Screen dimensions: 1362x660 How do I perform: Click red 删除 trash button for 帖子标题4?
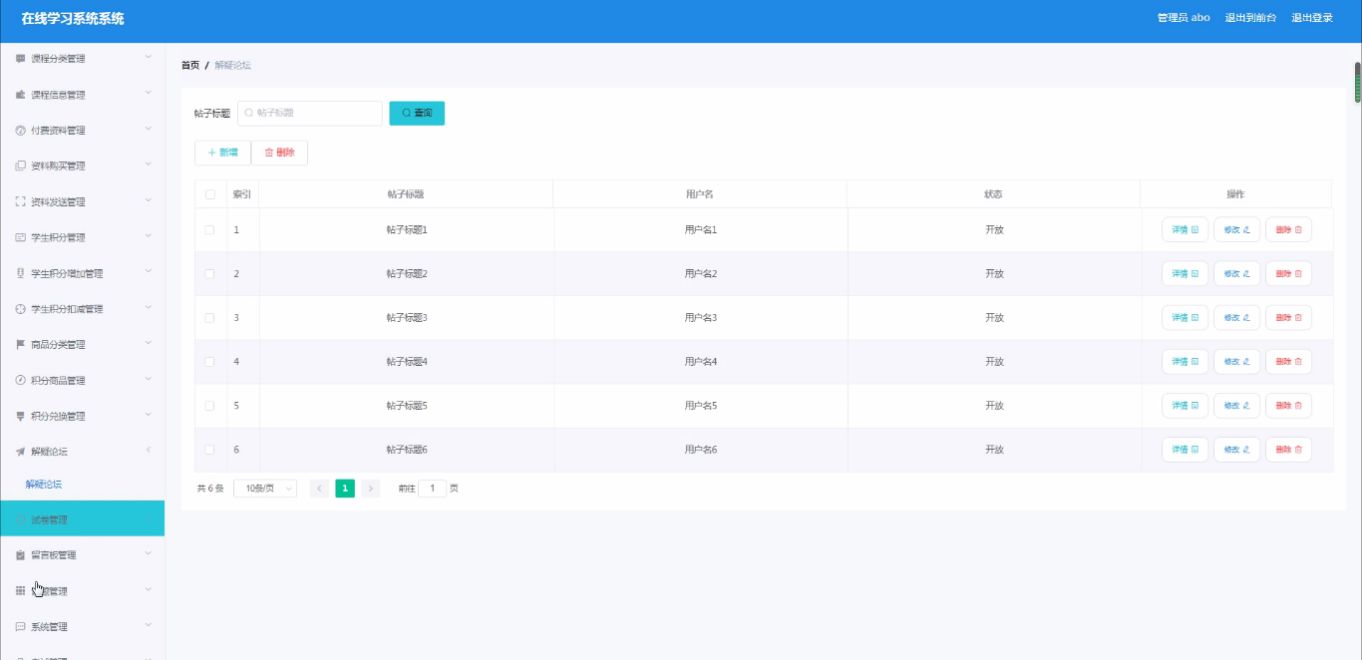point(1289,362)
